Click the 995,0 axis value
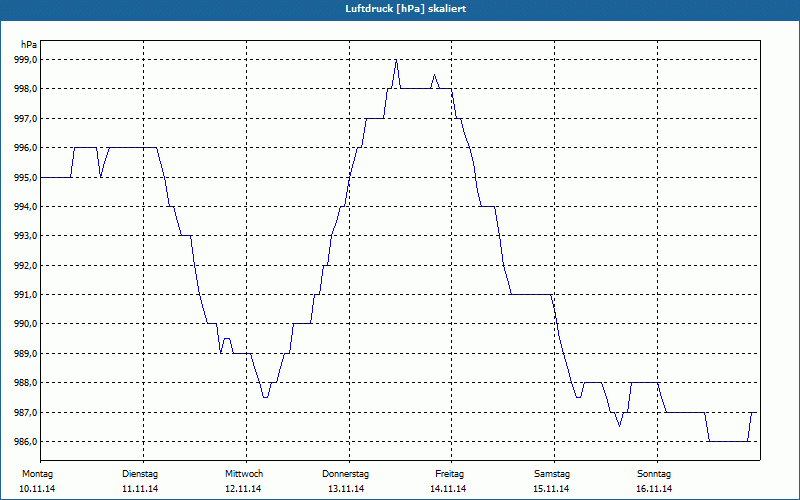Viewport: 800px width, 500px height. click(x=26, y=178)
